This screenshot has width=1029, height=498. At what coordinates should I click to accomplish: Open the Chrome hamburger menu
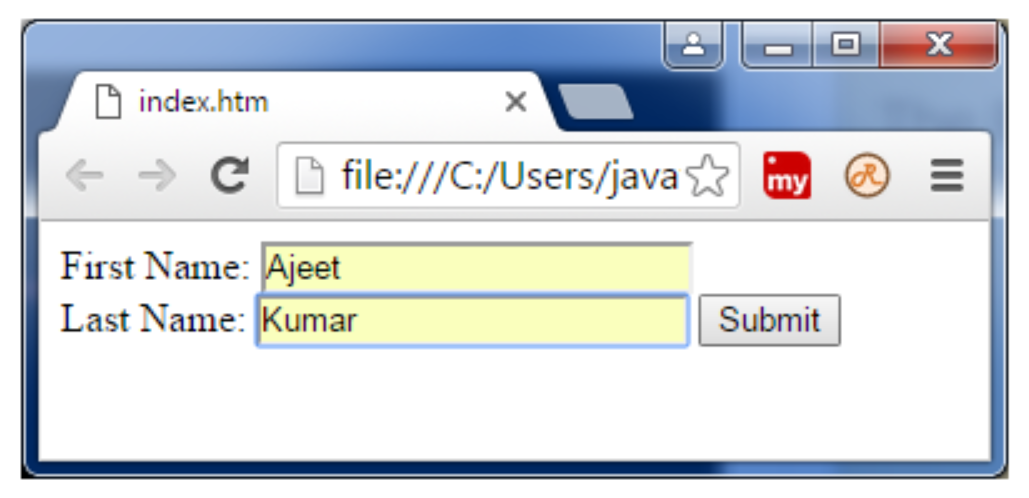pos(946,177)
